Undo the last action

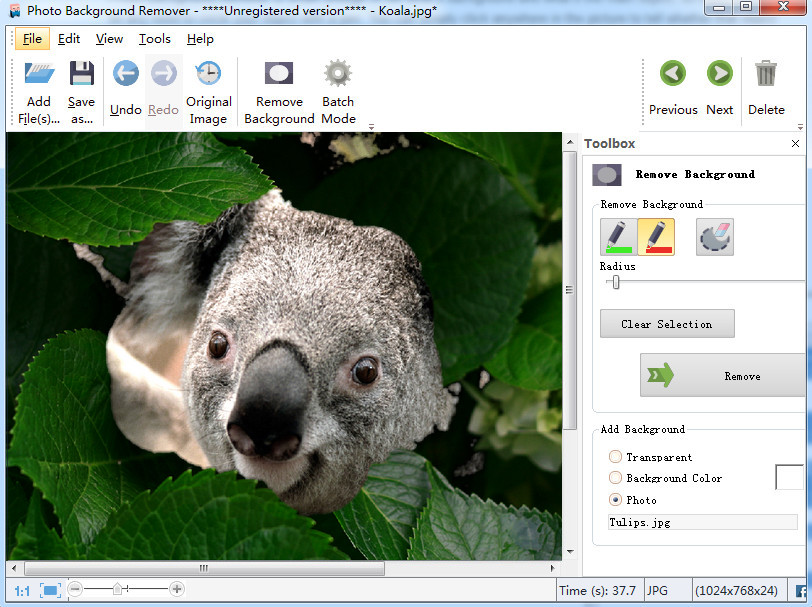[125, 75]
